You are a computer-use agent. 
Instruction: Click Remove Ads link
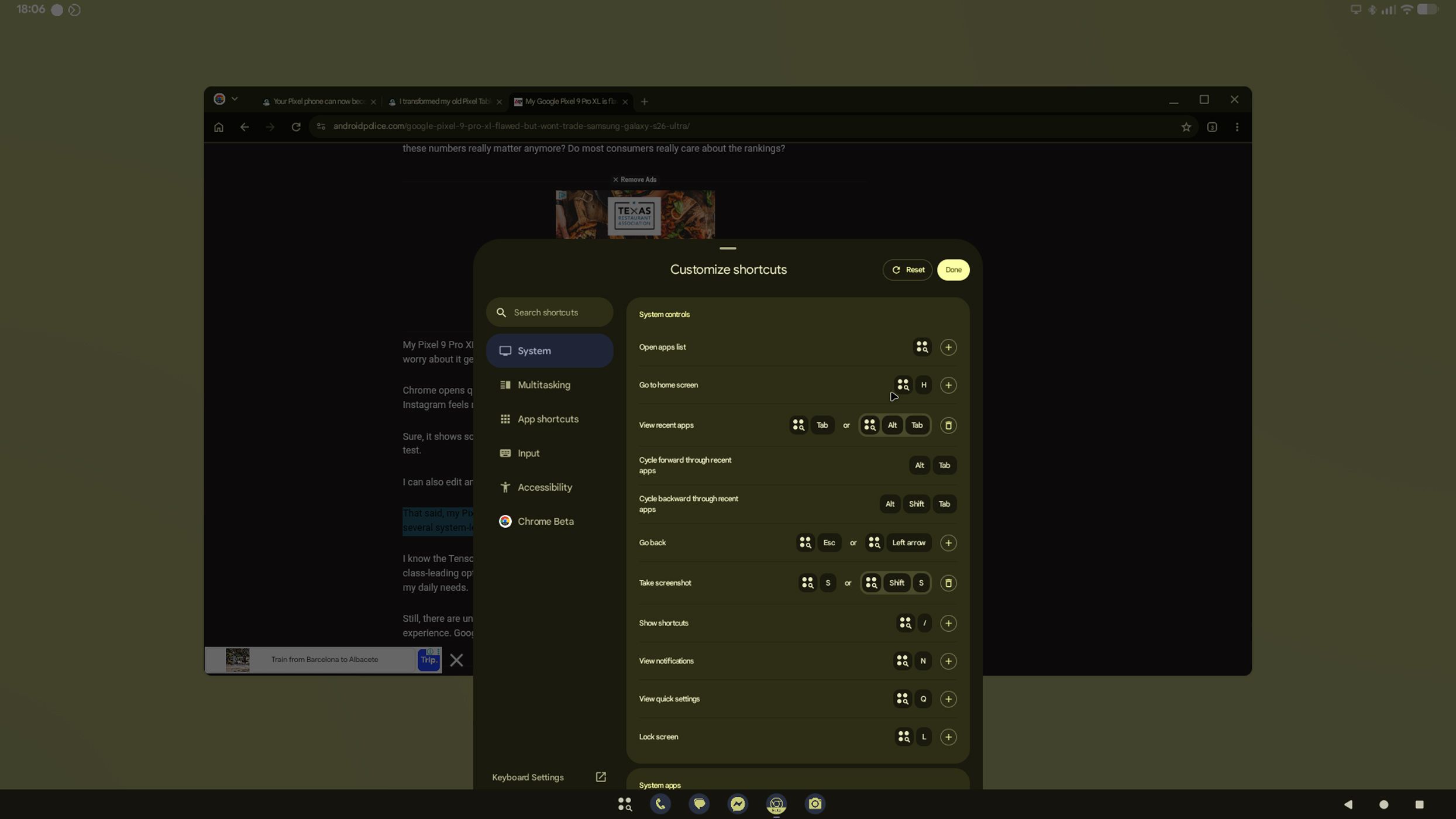coord(634,180)
